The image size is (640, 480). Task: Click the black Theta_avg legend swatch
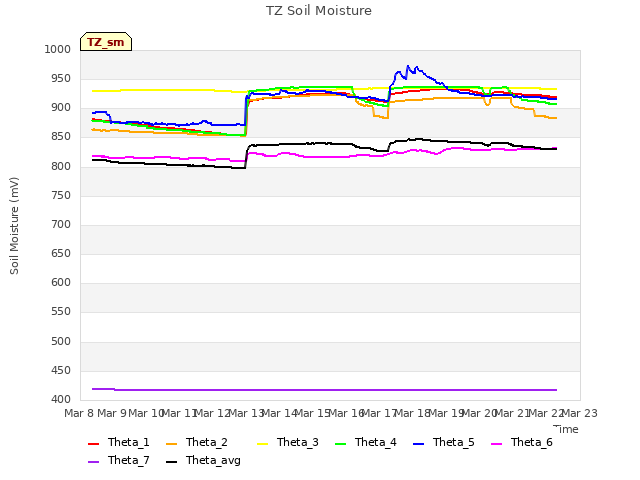(x=171, y=462)
